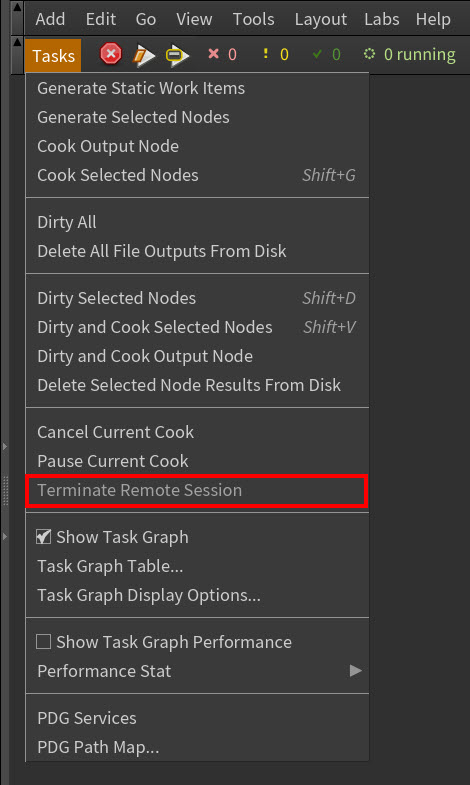This screenshot has width=470, height=785.
Task: Click the red failed work items counter
Action: [222, 54]
